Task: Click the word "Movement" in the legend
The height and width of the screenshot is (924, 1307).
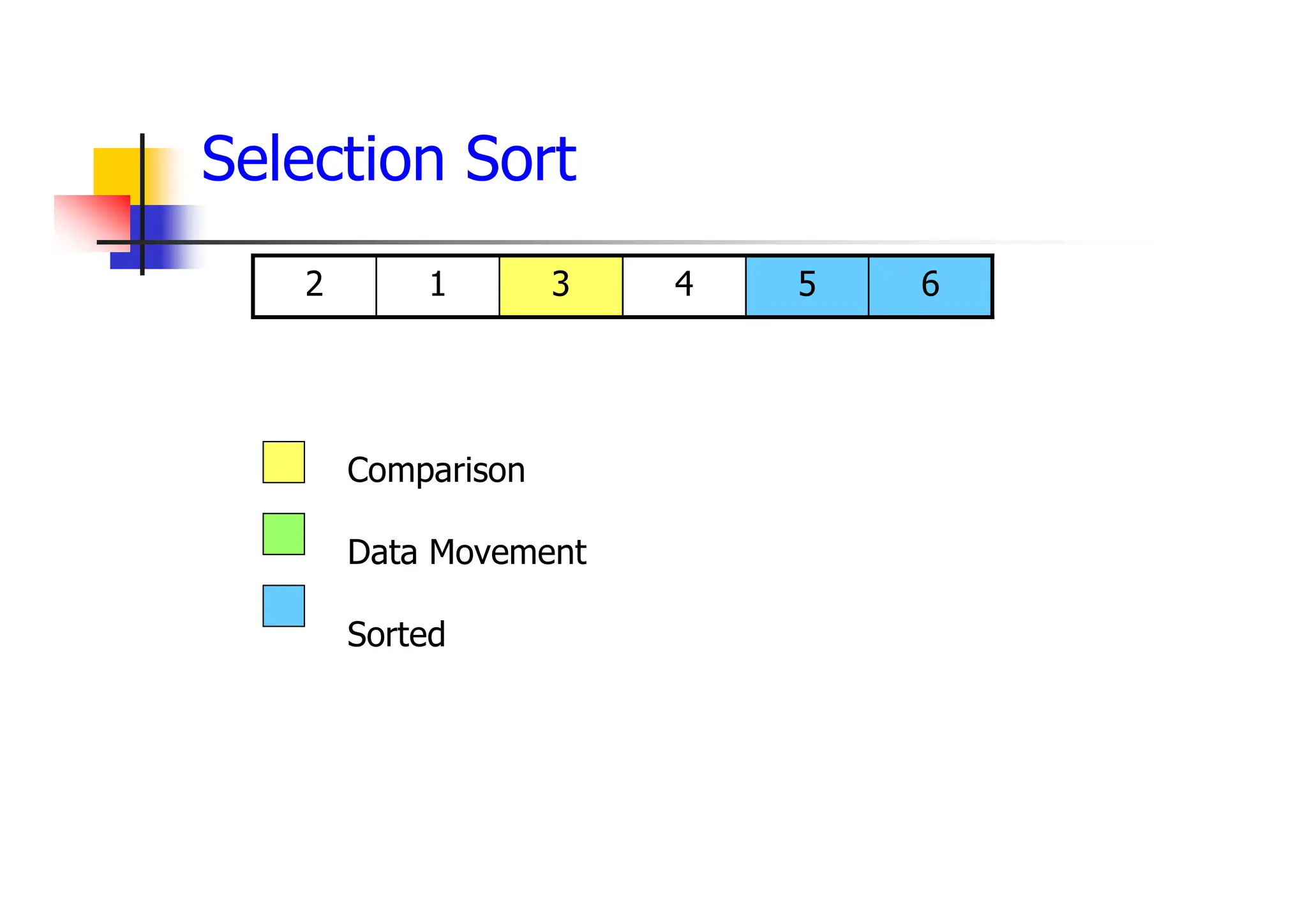Action: (507, 553)
